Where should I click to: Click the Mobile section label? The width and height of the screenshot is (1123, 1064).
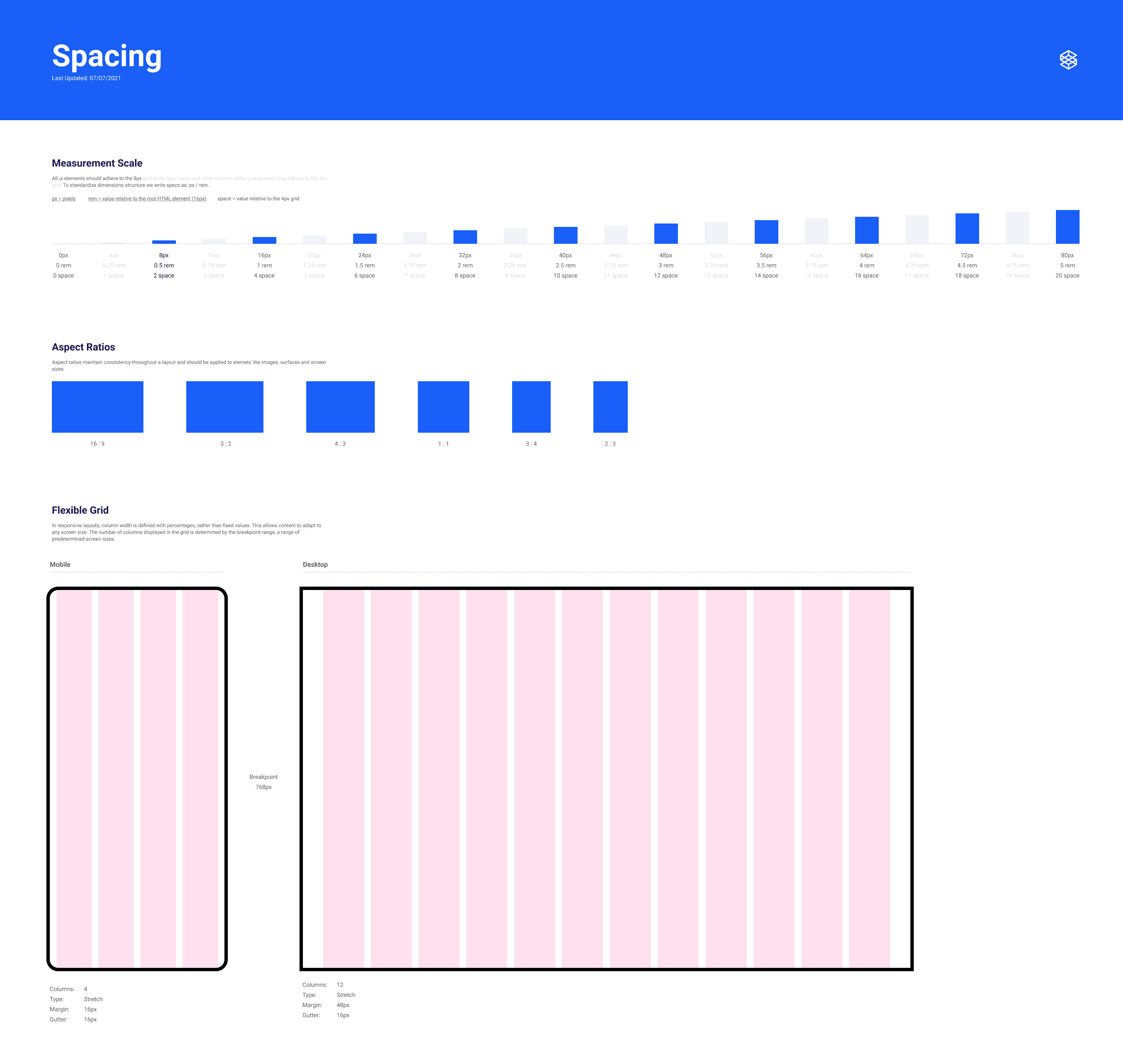(x=60, y=564)
